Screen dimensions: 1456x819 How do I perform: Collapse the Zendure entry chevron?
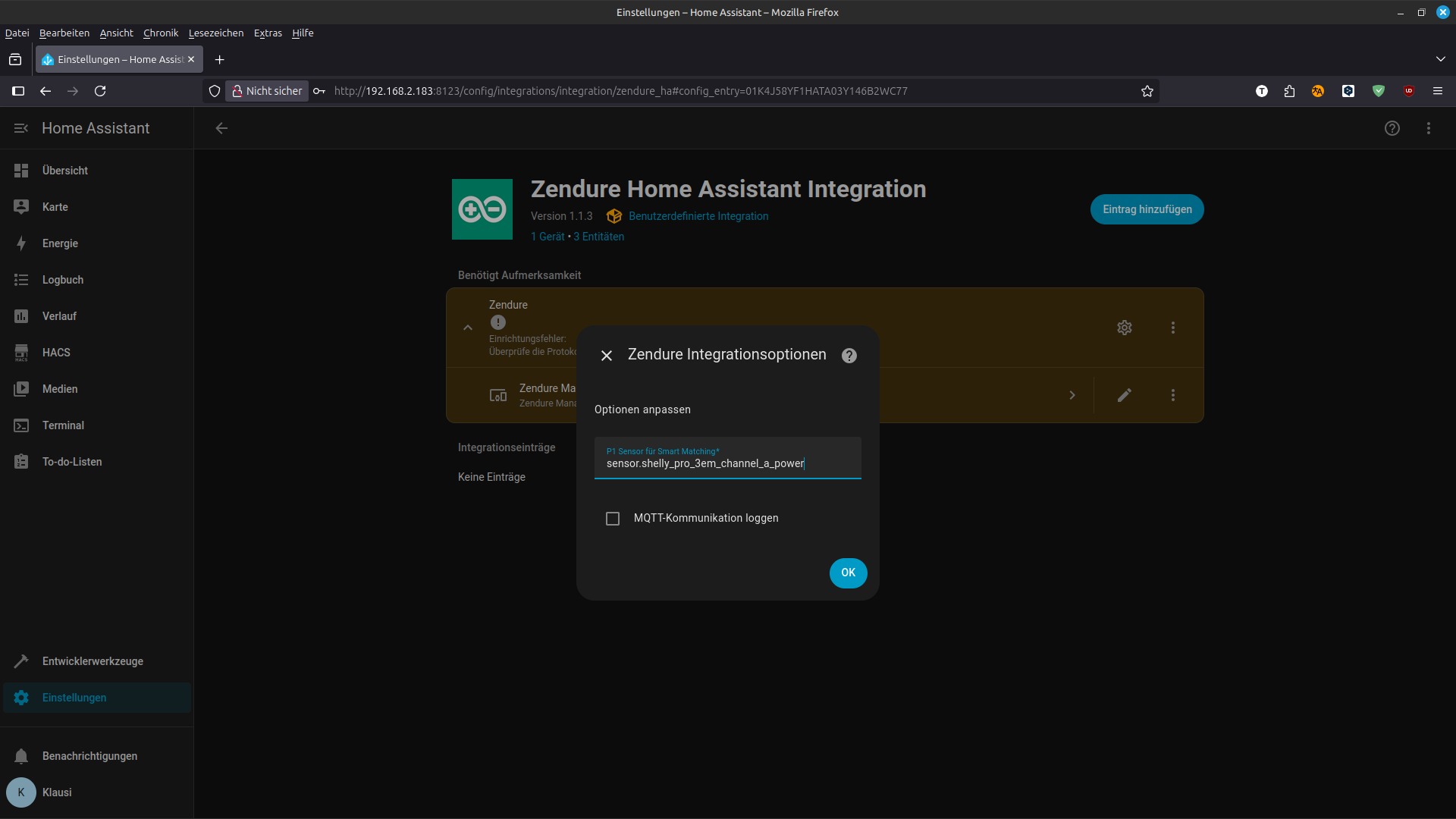(468, 328)
